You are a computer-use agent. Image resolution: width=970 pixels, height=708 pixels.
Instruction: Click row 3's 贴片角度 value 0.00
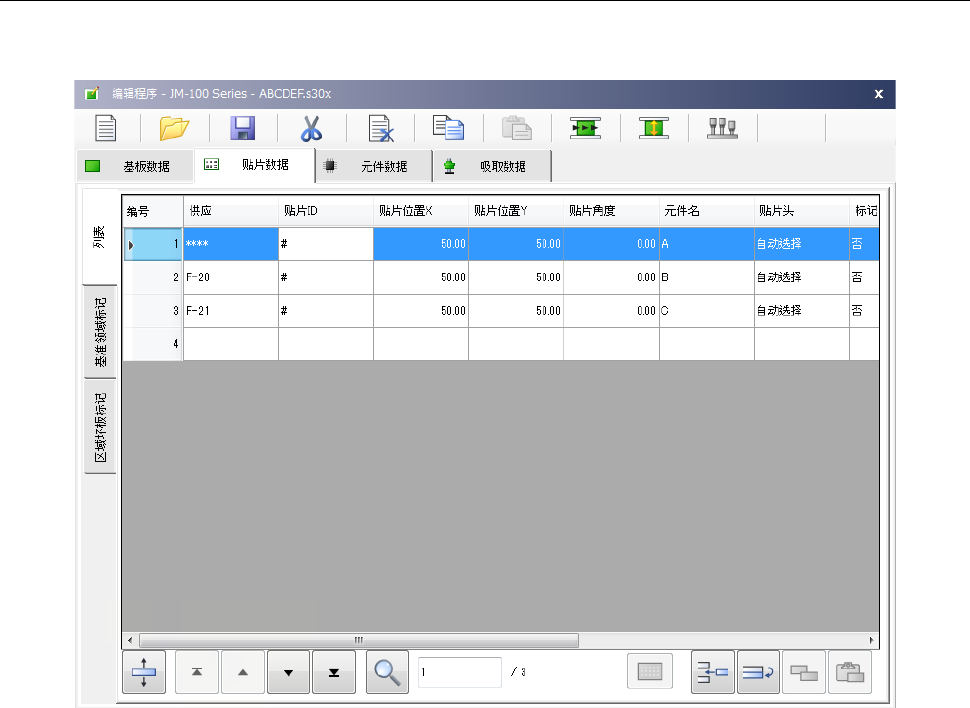click(611, 311)
